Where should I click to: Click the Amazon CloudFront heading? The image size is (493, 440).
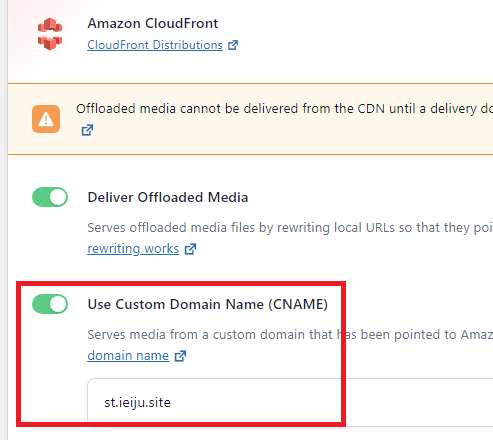coord(153,23)
